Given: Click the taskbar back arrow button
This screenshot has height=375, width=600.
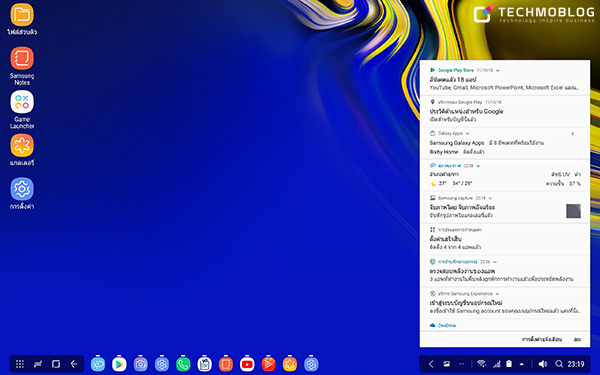Looking at the screenshot, I should point(74,364).
